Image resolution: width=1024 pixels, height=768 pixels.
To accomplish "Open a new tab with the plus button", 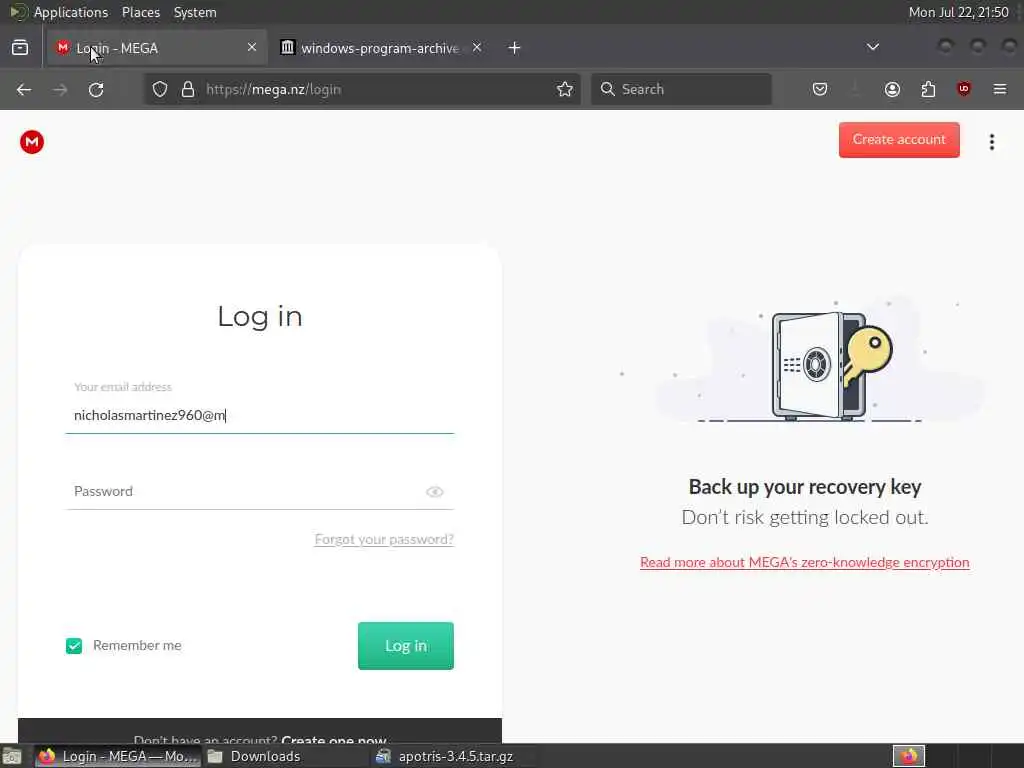I will click(x=515, y=48).
